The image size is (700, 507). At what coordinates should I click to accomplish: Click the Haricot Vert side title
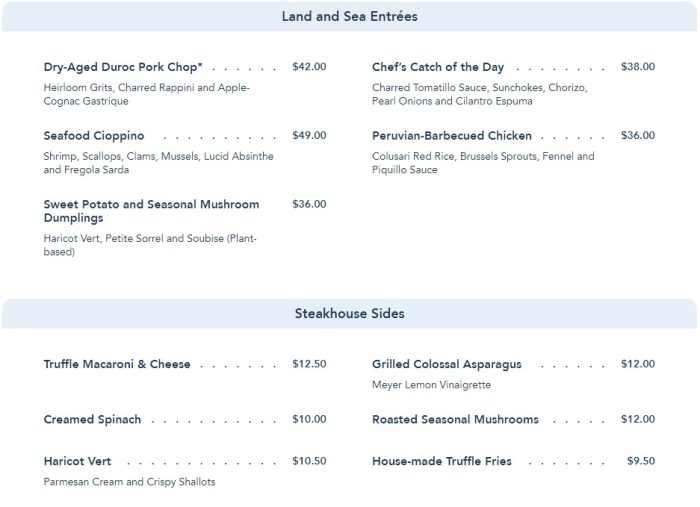point(77,462)
